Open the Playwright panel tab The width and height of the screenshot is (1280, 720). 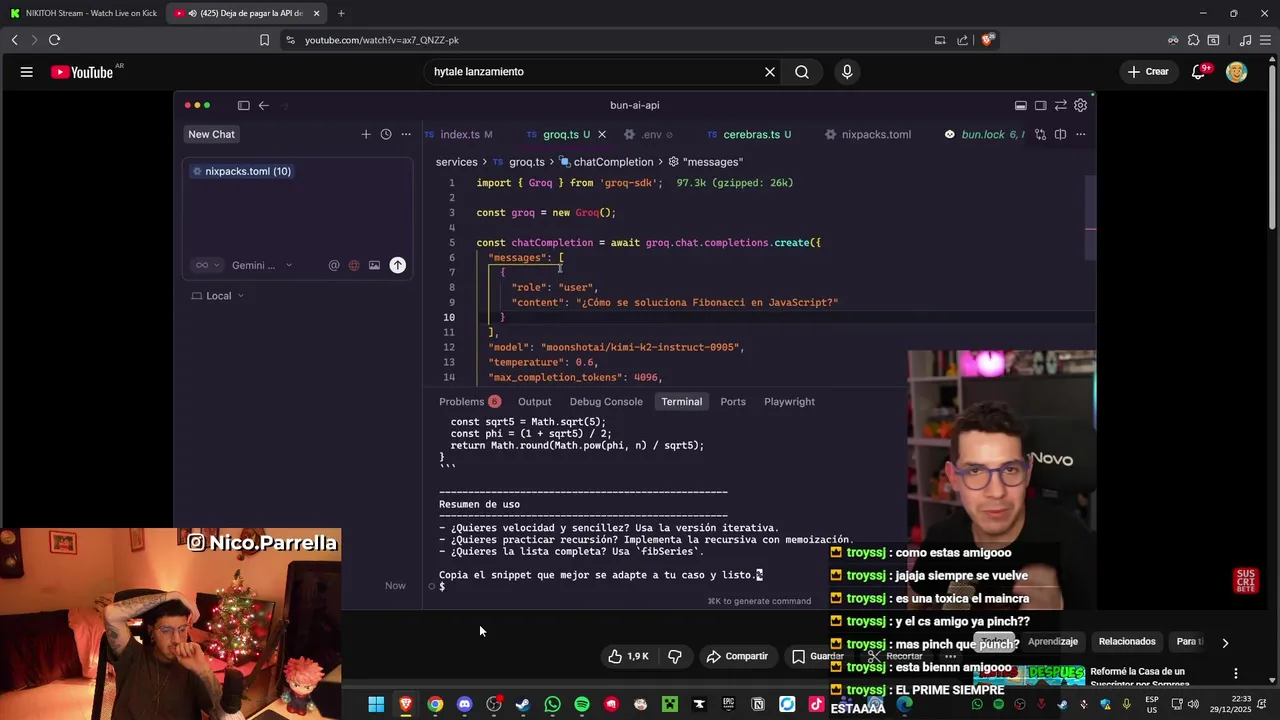coord(789,401)
